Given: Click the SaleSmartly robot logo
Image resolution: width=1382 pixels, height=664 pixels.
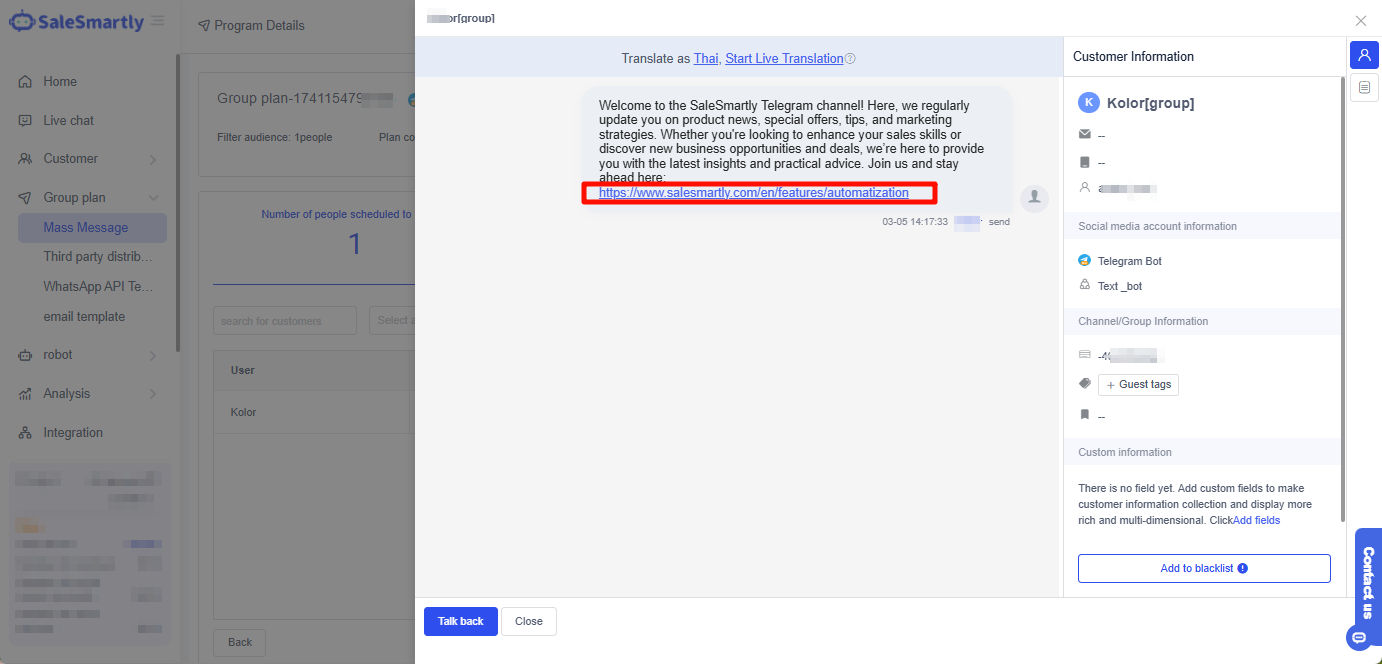Looking at the screenshot, I should [21, 20].
